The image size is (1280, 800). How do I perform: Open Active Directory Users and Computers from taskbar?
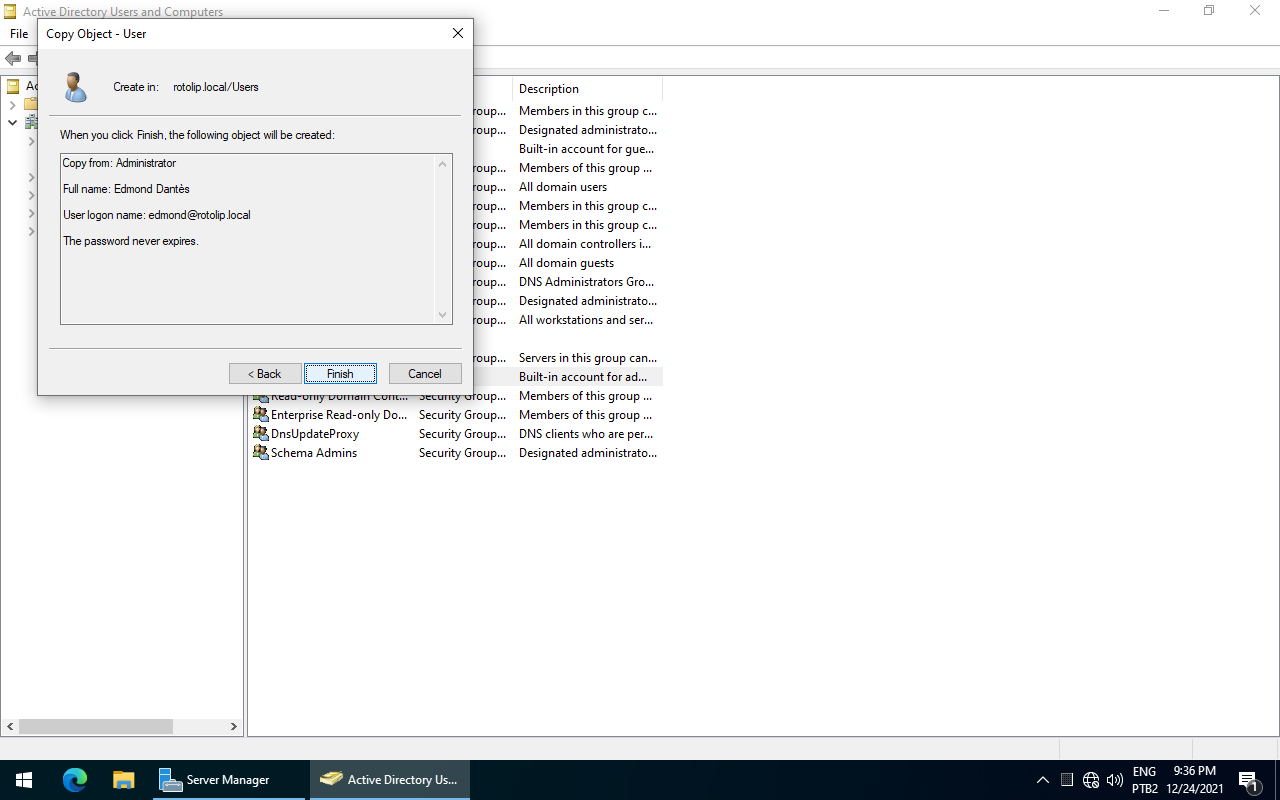coord(389,779)
